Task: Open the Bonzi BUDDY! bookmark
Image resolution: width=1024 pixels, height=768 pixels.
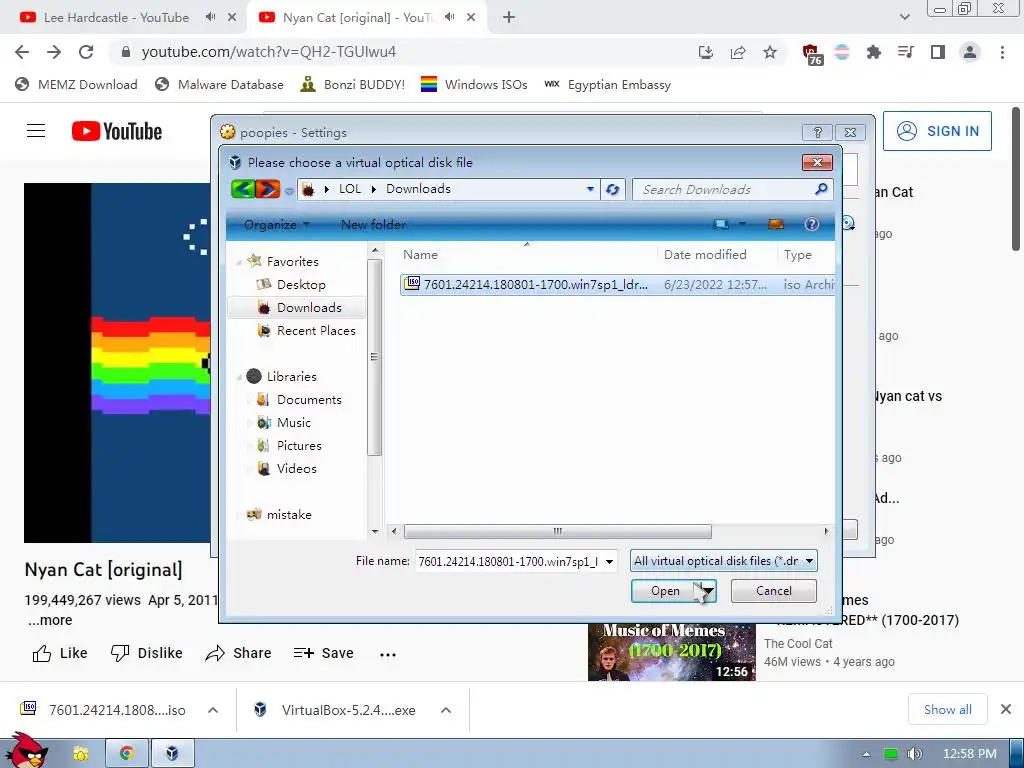Action: [x=353, y=85]
